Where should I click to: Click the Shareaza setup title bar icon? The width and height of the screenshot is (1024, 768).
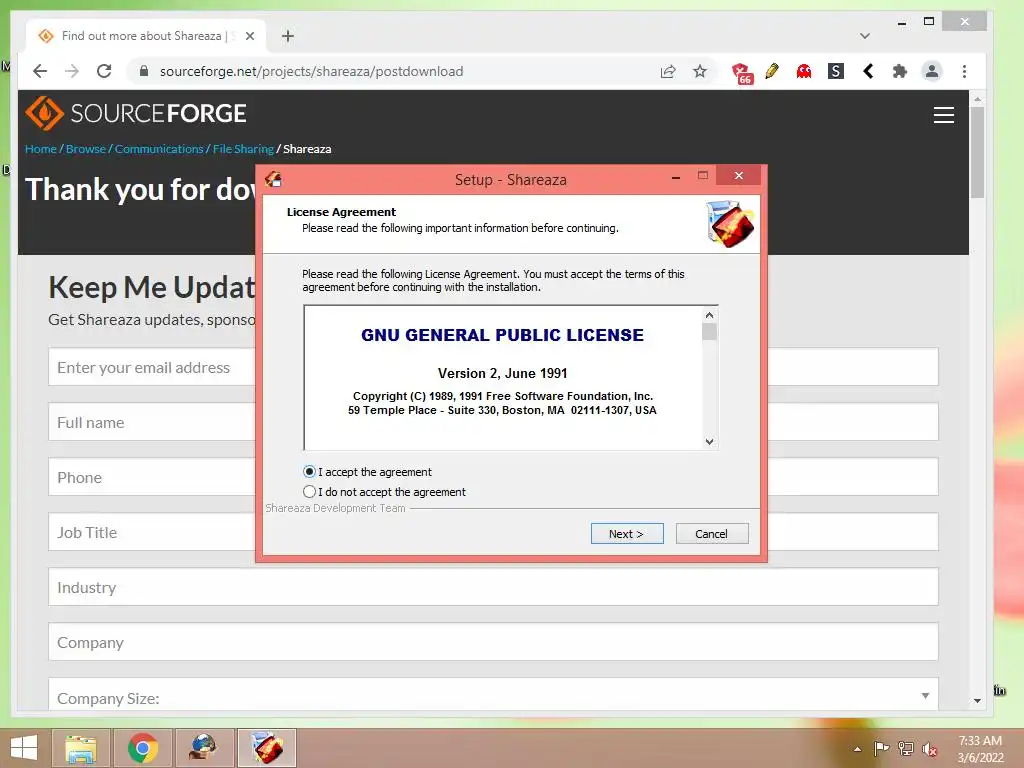click(x=274, y=179)
